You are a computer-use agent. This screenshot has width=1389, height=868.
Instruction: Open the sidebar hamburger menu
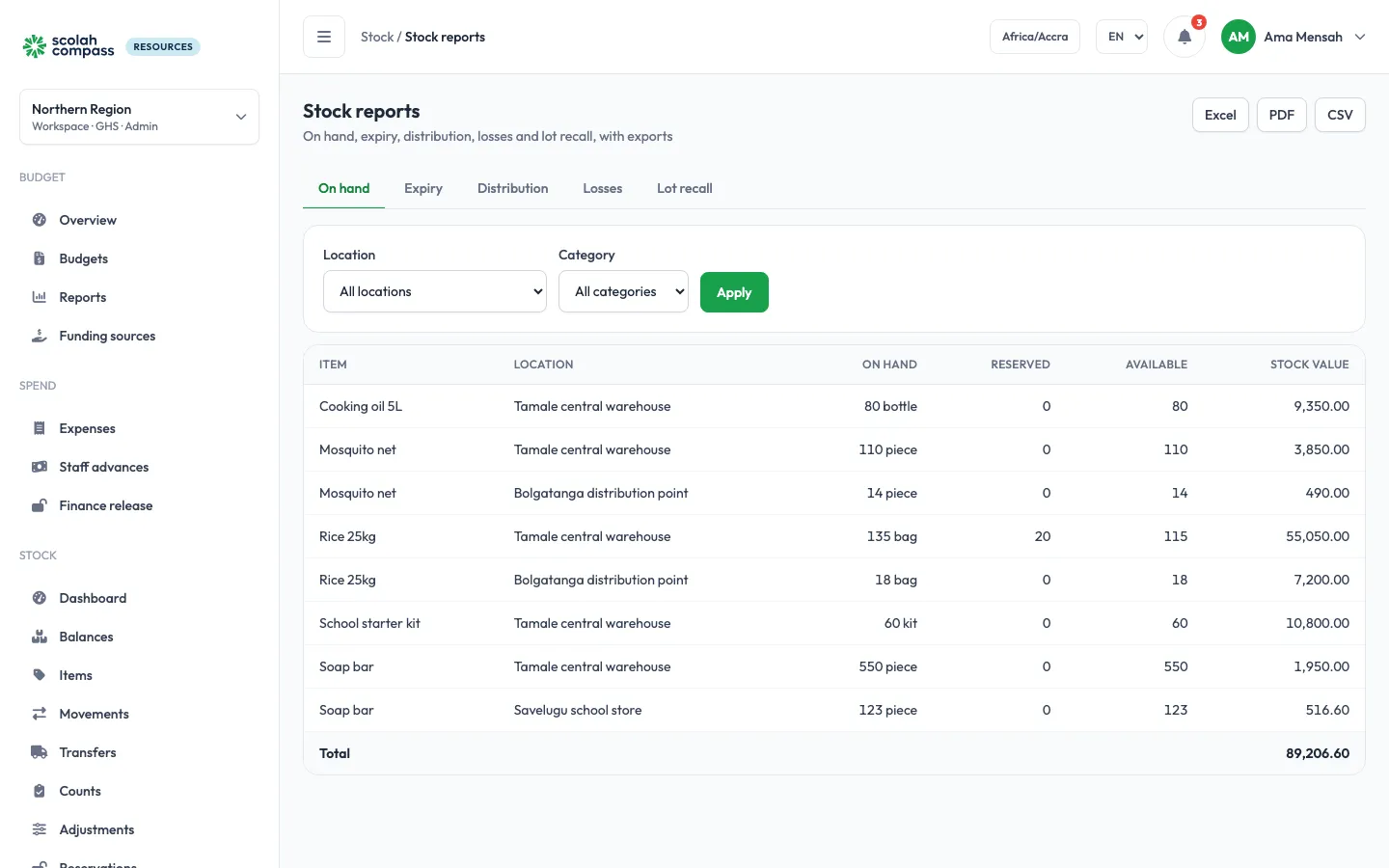tap(324, 37)
